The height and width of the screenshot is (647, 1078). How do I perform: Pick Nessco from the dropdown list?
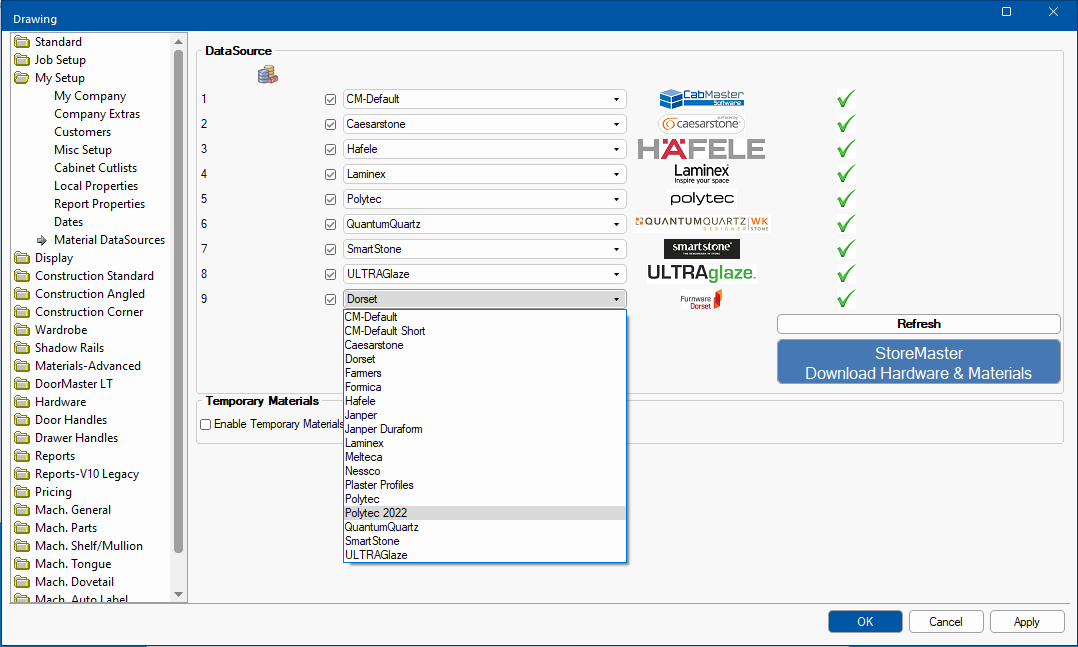pos(485,471)
